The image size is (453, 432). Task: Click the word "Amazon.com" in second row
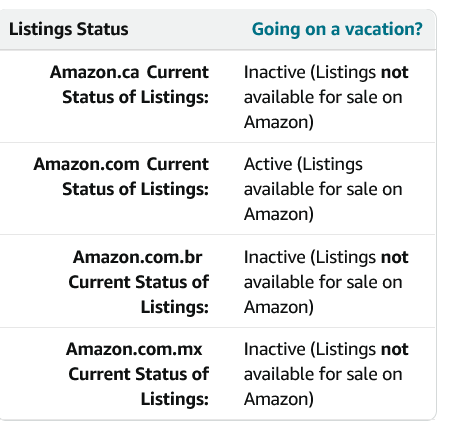pos(86,164)
